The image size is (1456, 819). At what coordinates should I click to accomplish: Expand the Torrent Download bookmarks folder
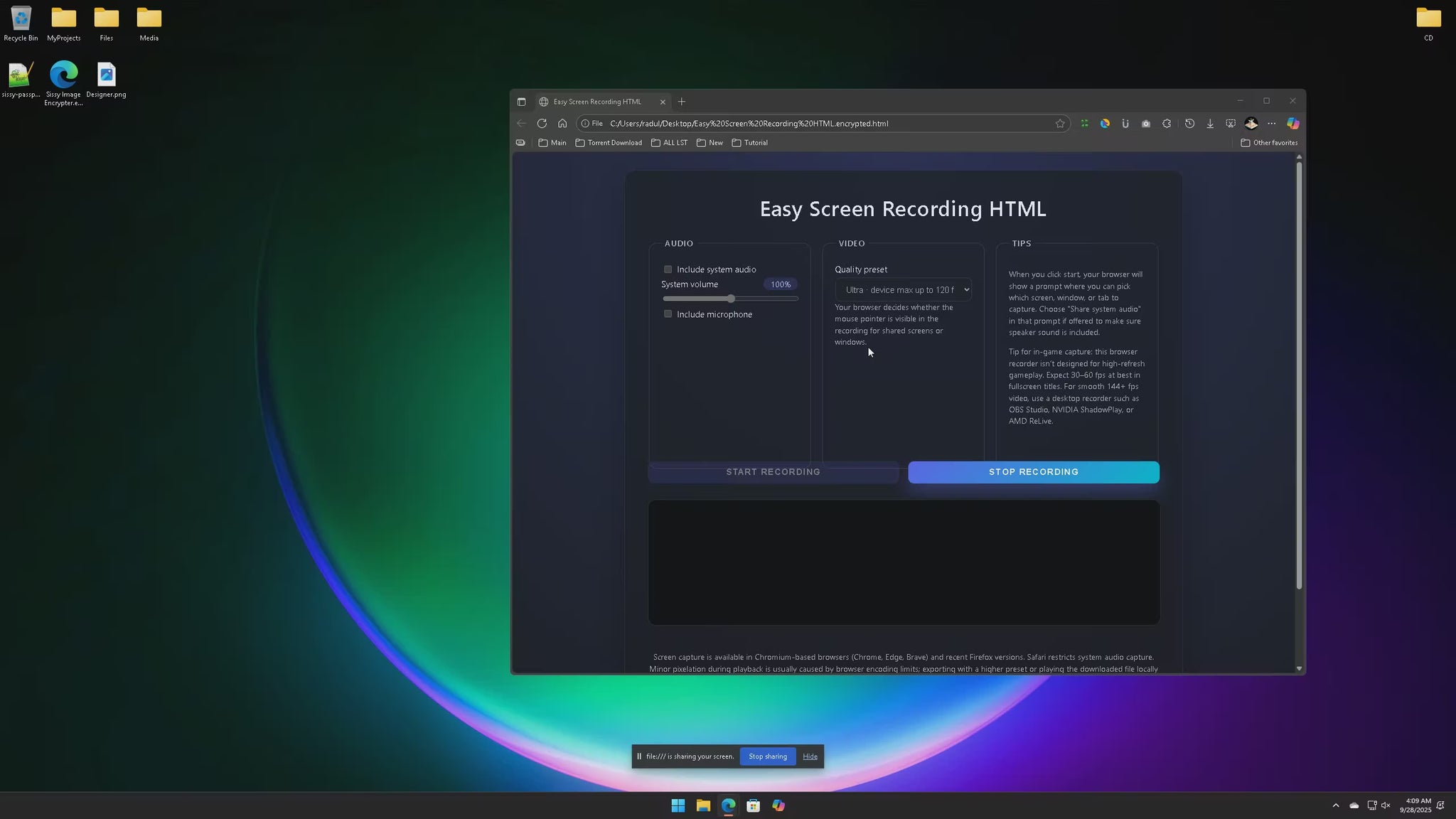609,143
